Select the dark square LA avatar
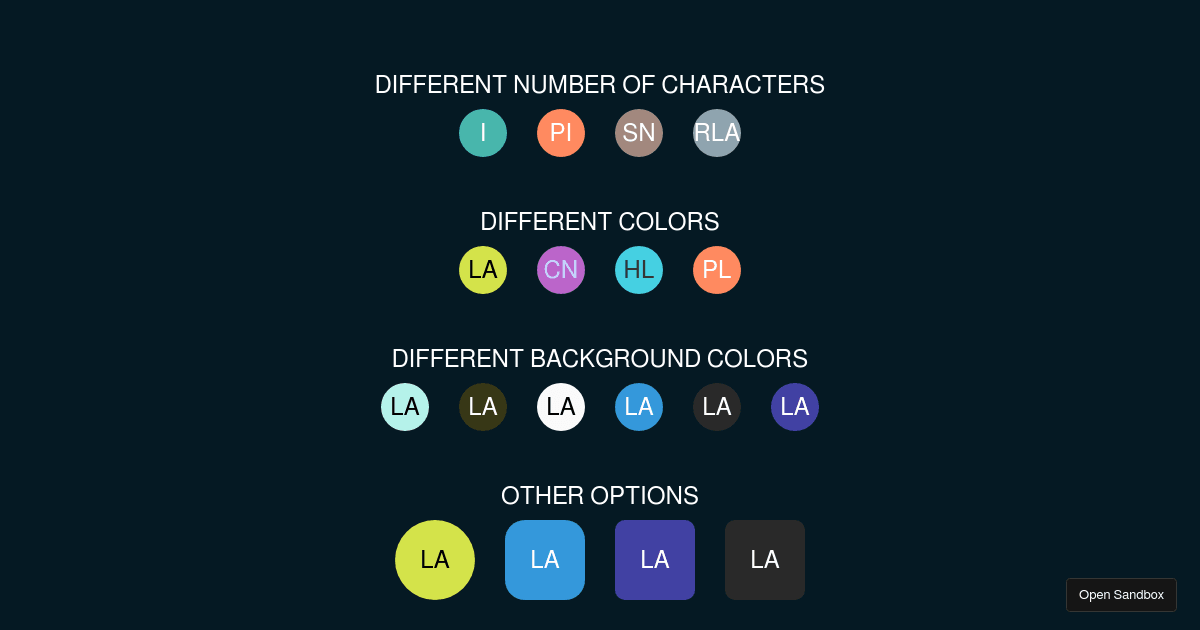This screenshot has height=630, width=1200. [765, 560]
